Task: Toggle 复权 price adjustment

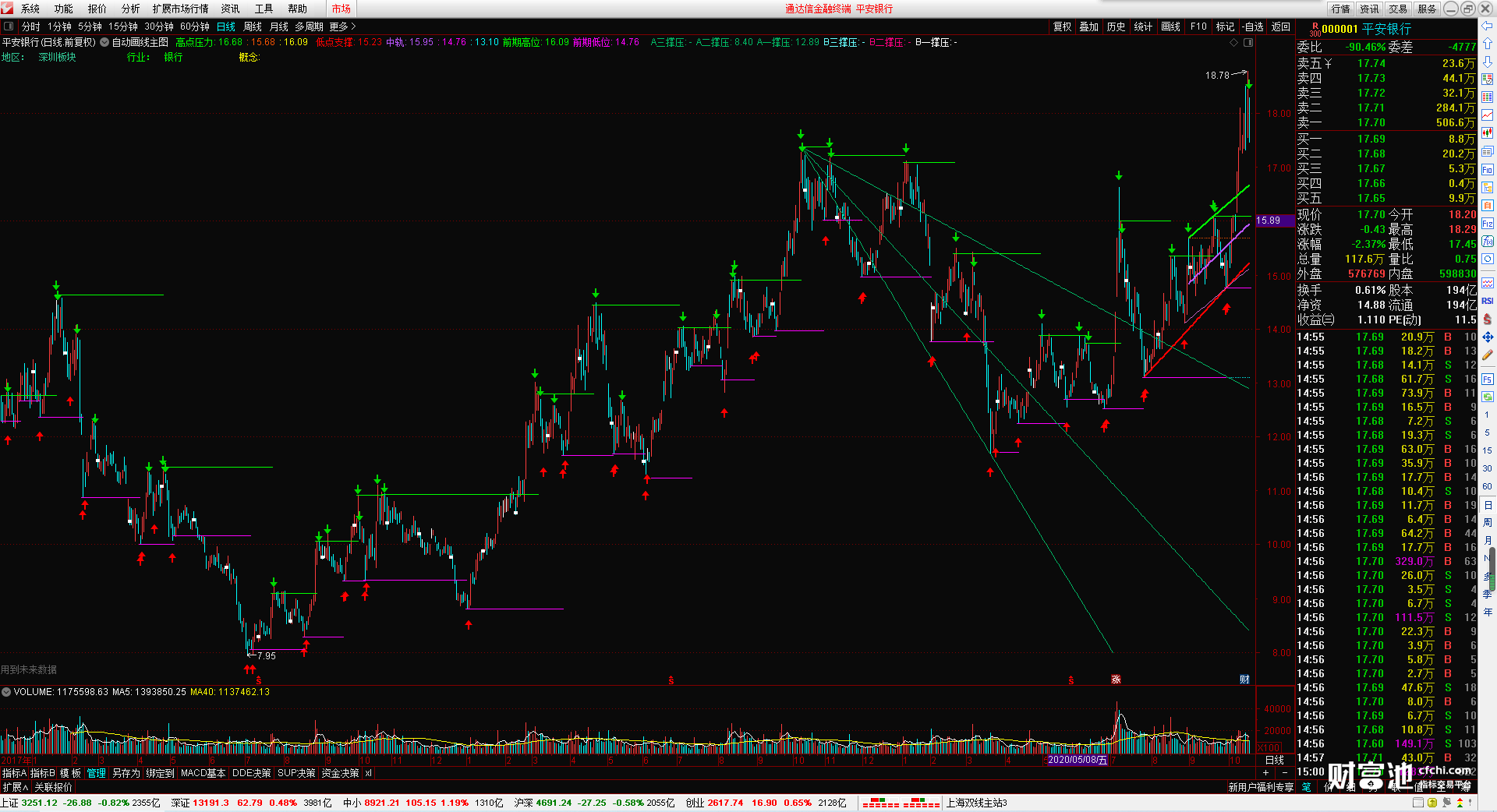Action: click(1062, 26)
